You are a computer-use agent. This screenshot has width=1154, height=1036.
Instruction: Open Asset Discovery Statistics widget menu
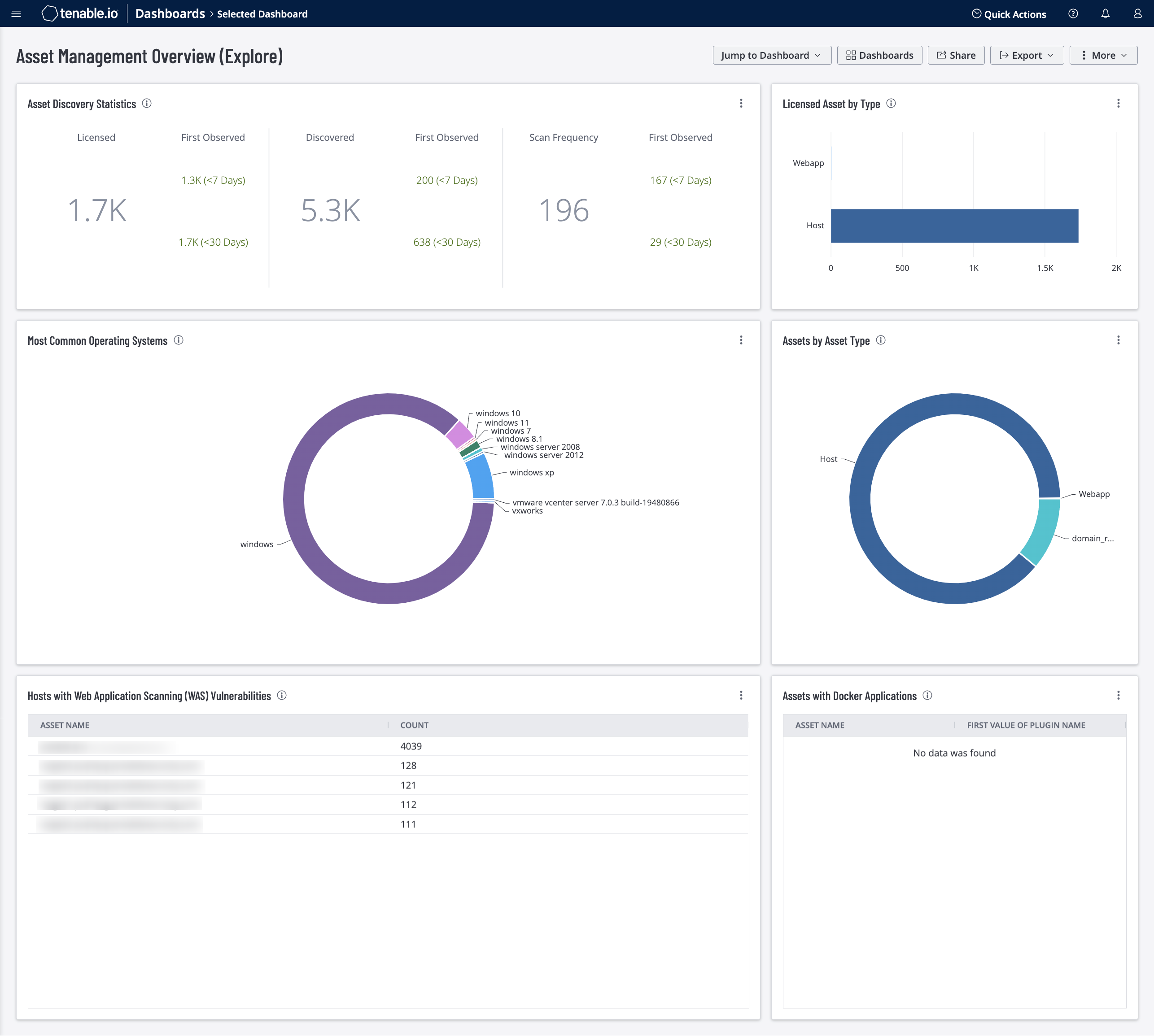pos(741,103)
